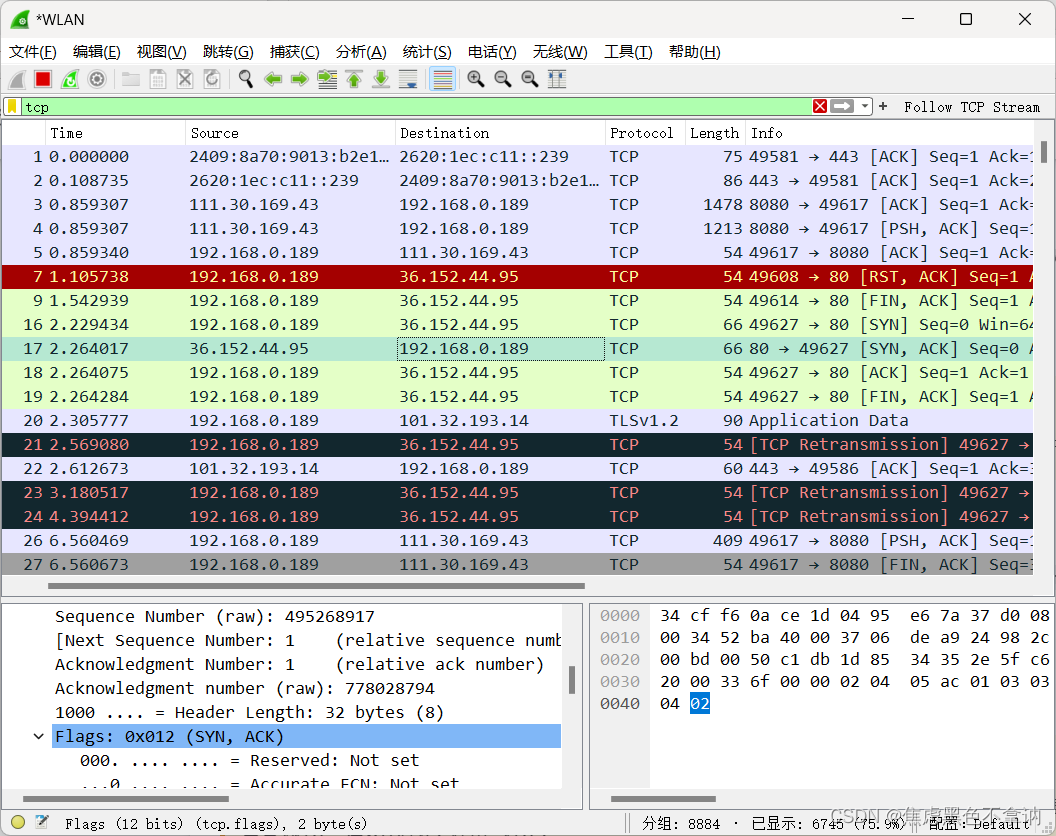Click the expert information status circle
Screen dimensions: 1056x836
pyautogui.click(x=18, y=822)
